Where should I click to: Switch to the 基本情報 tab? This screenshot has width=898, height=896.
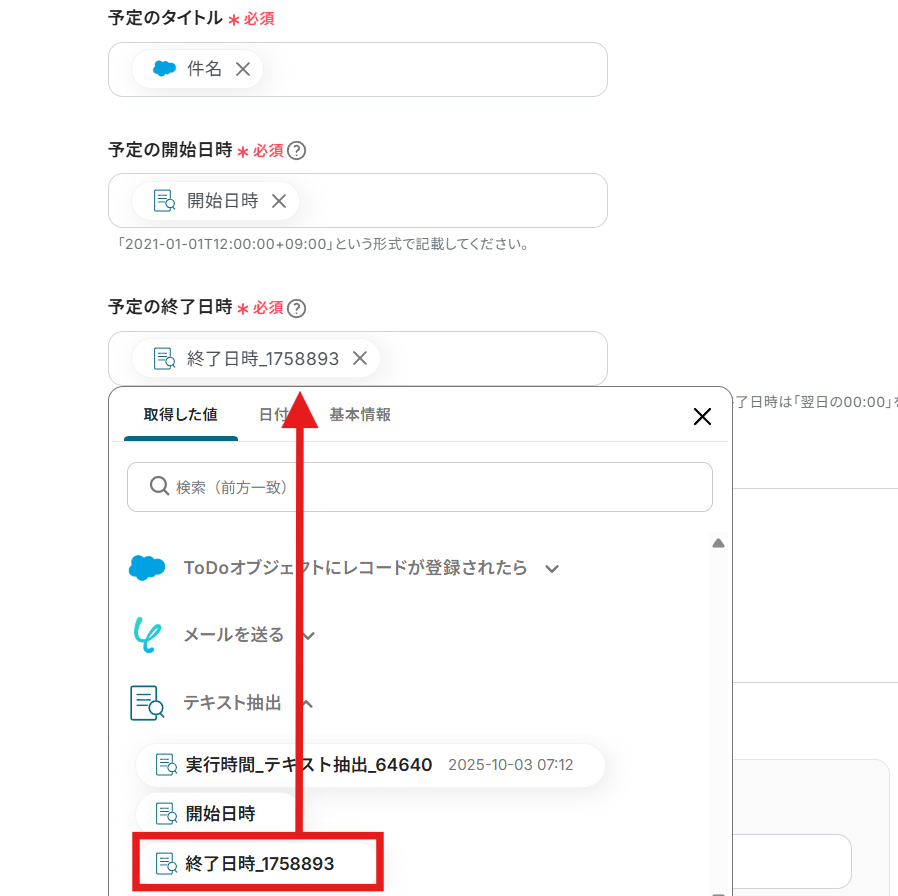[x=360, y=415]
